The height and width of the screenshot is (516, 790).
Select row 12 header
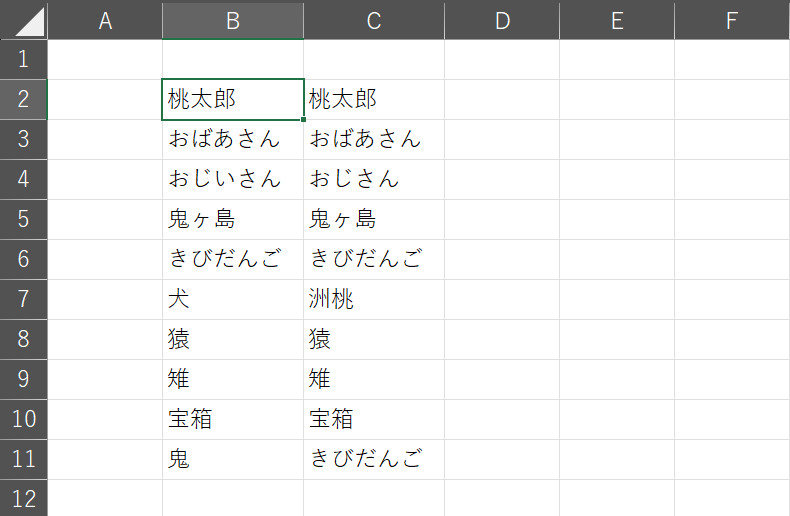click(24, 498)
